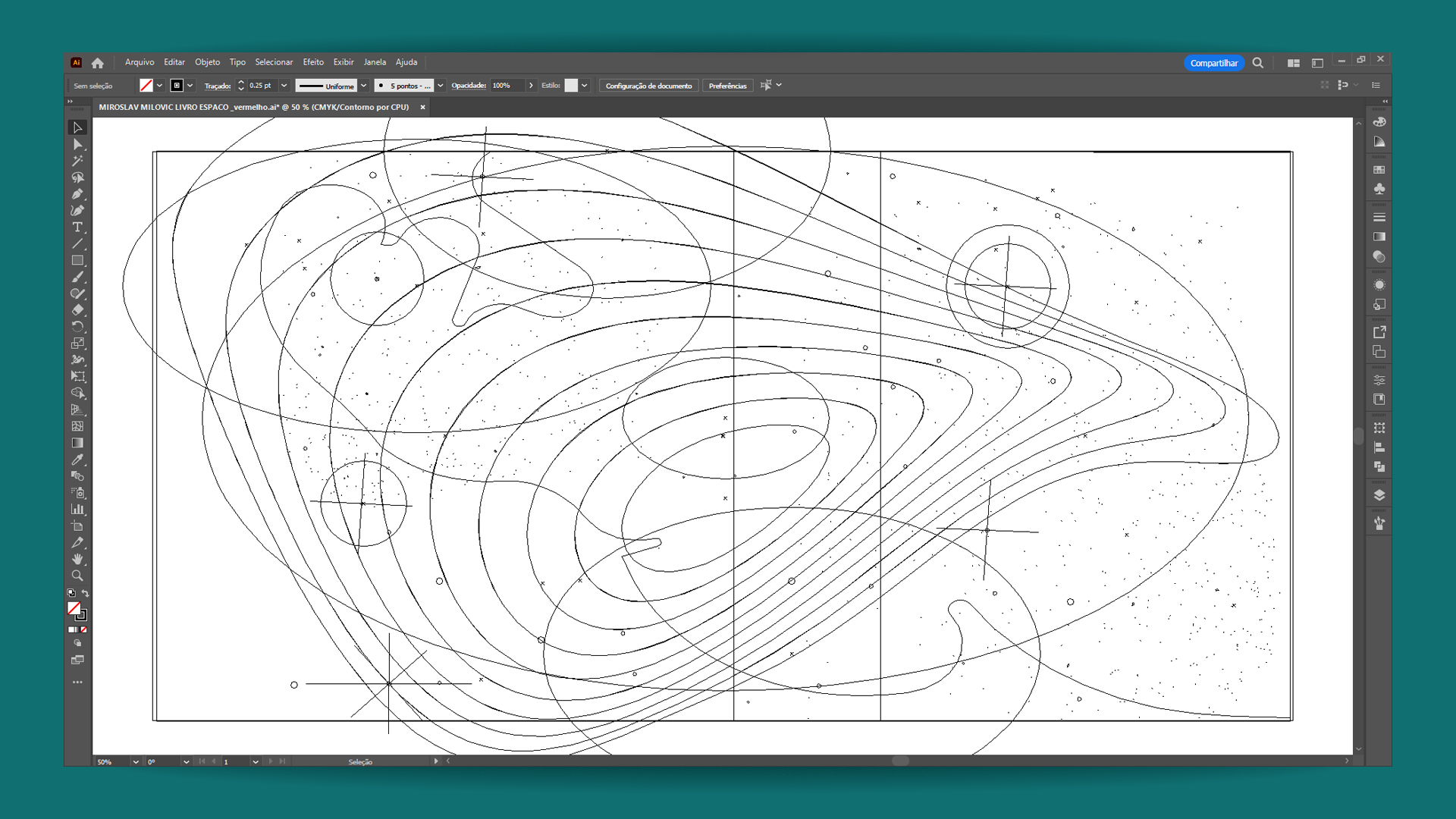Open the Efeito menu

312,62
